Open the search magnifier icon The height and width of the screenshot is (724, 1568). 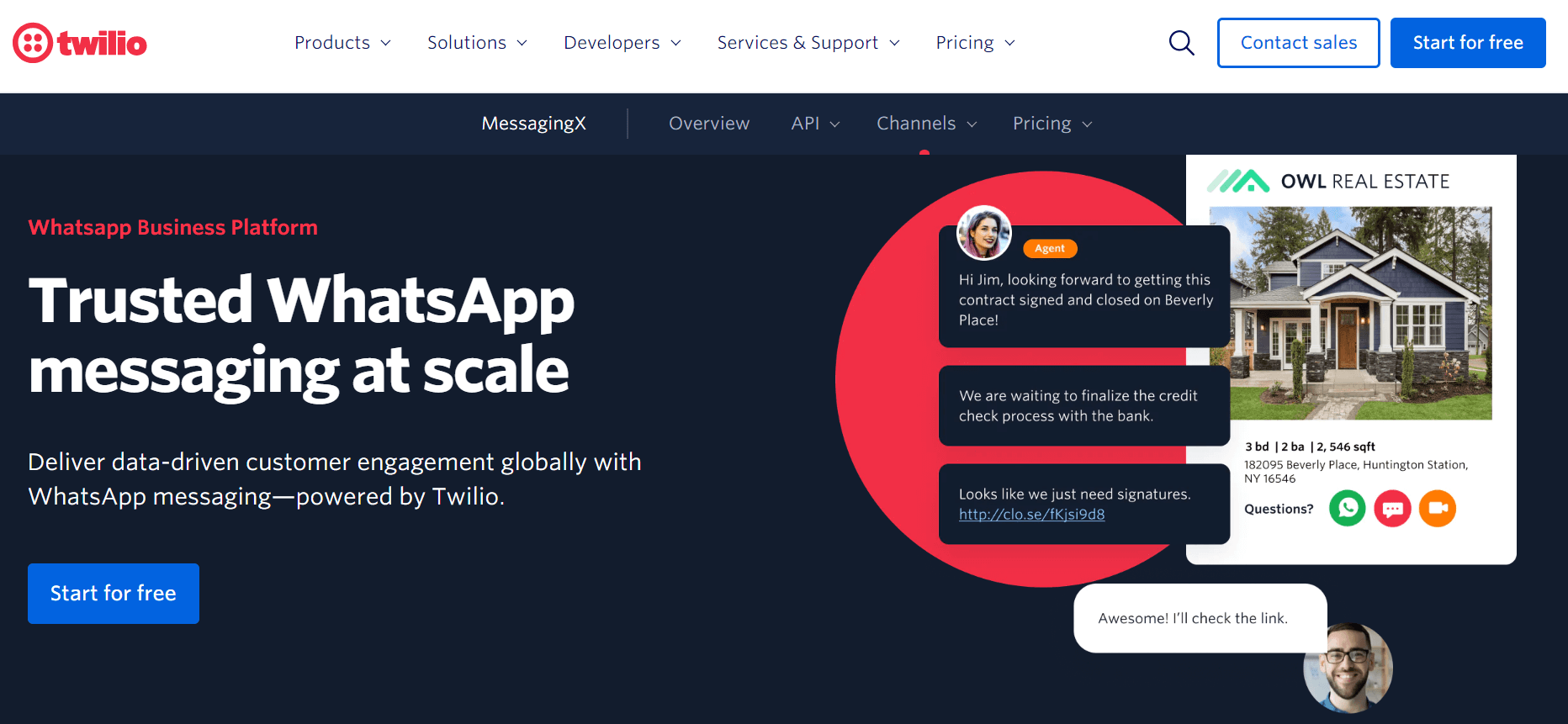click(1181, 43)
